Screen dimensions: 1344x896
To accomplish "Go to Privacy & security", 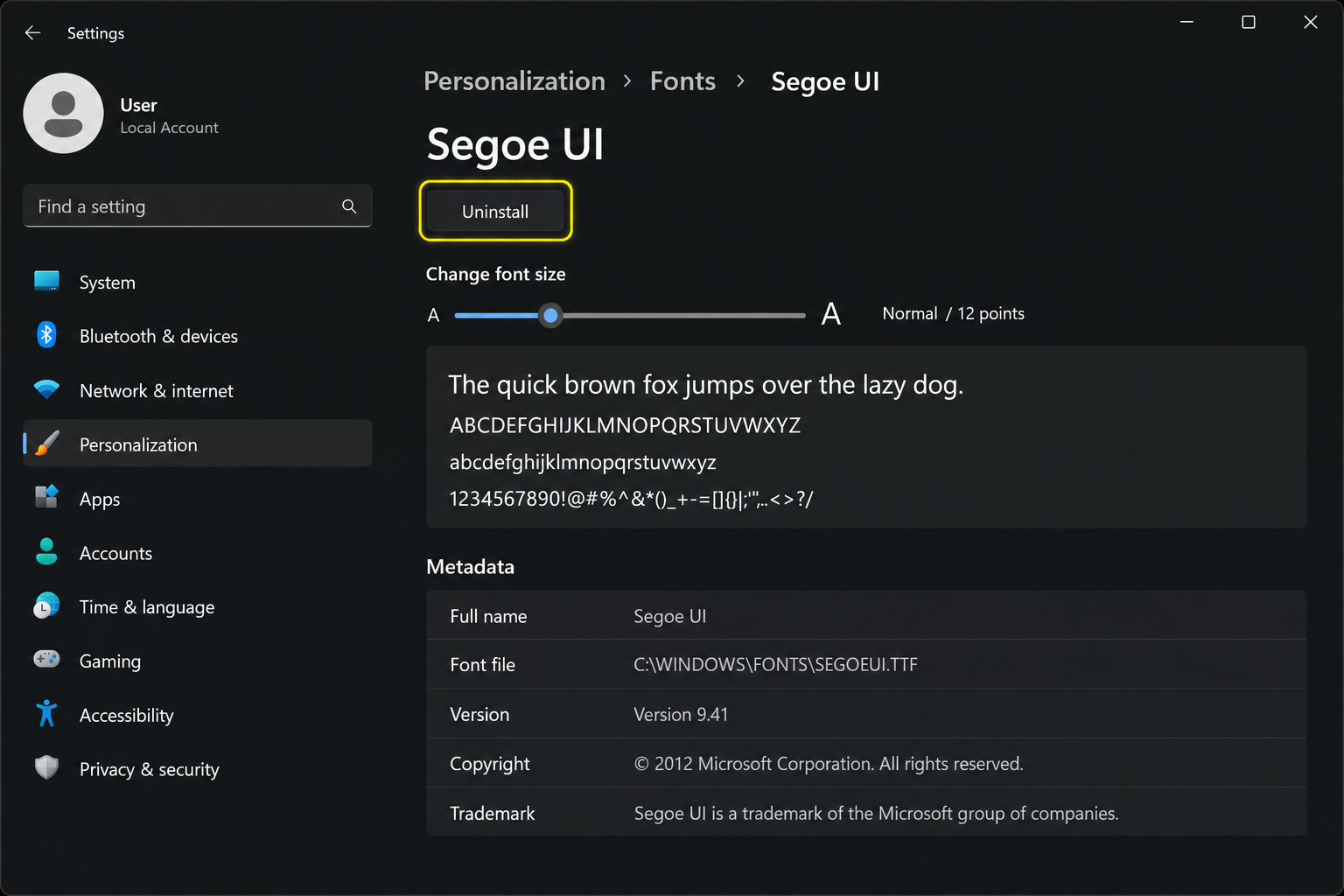I will pos(198,769).
